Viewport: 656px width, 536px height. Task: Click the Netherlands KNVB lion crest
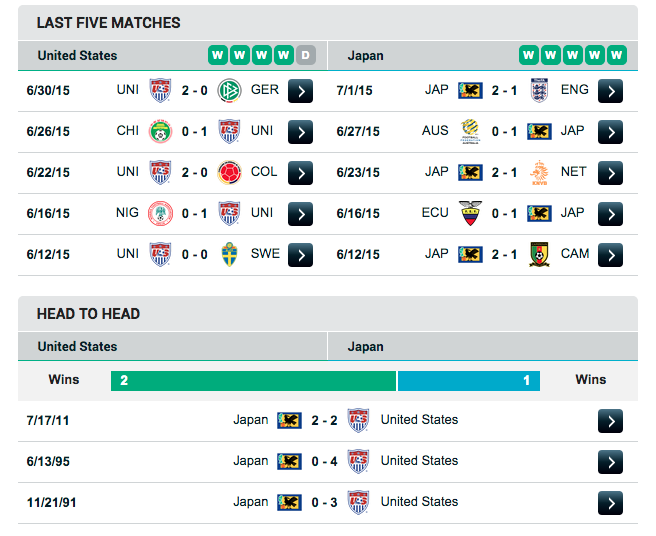click(x=539, y=172)
